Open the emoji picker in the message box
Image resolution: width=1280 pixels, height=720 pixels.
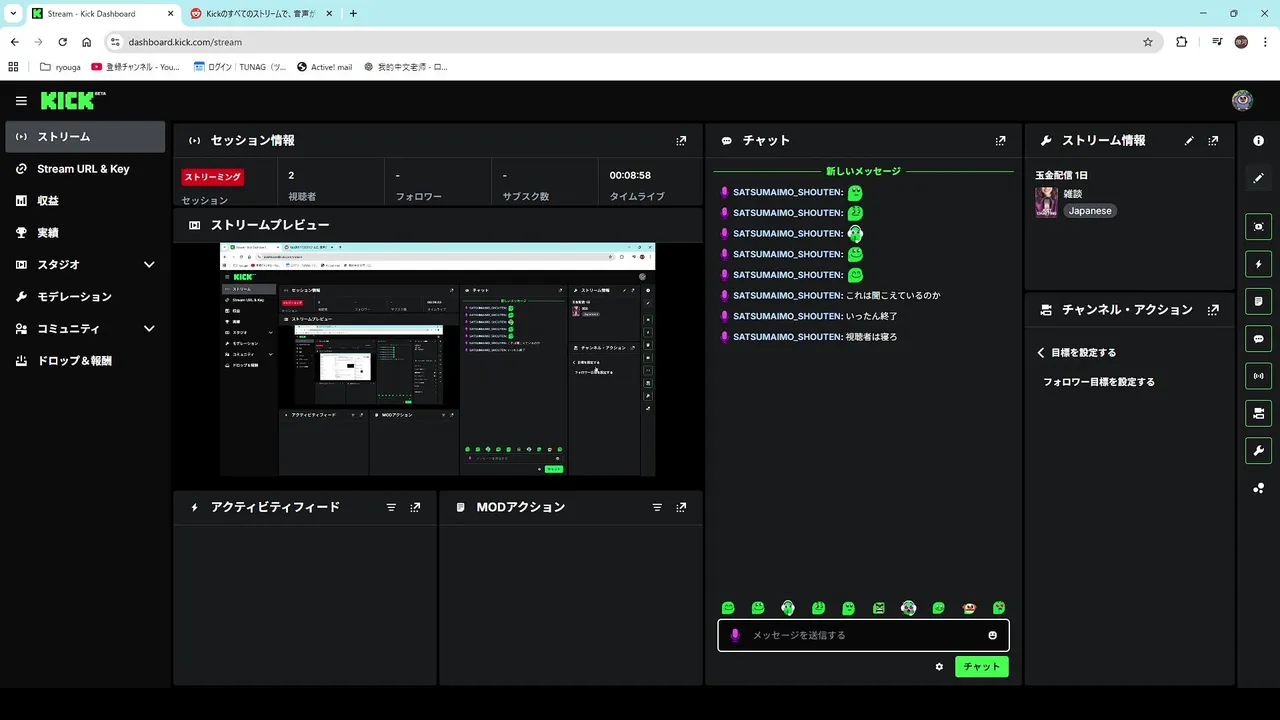pos(992,635)
